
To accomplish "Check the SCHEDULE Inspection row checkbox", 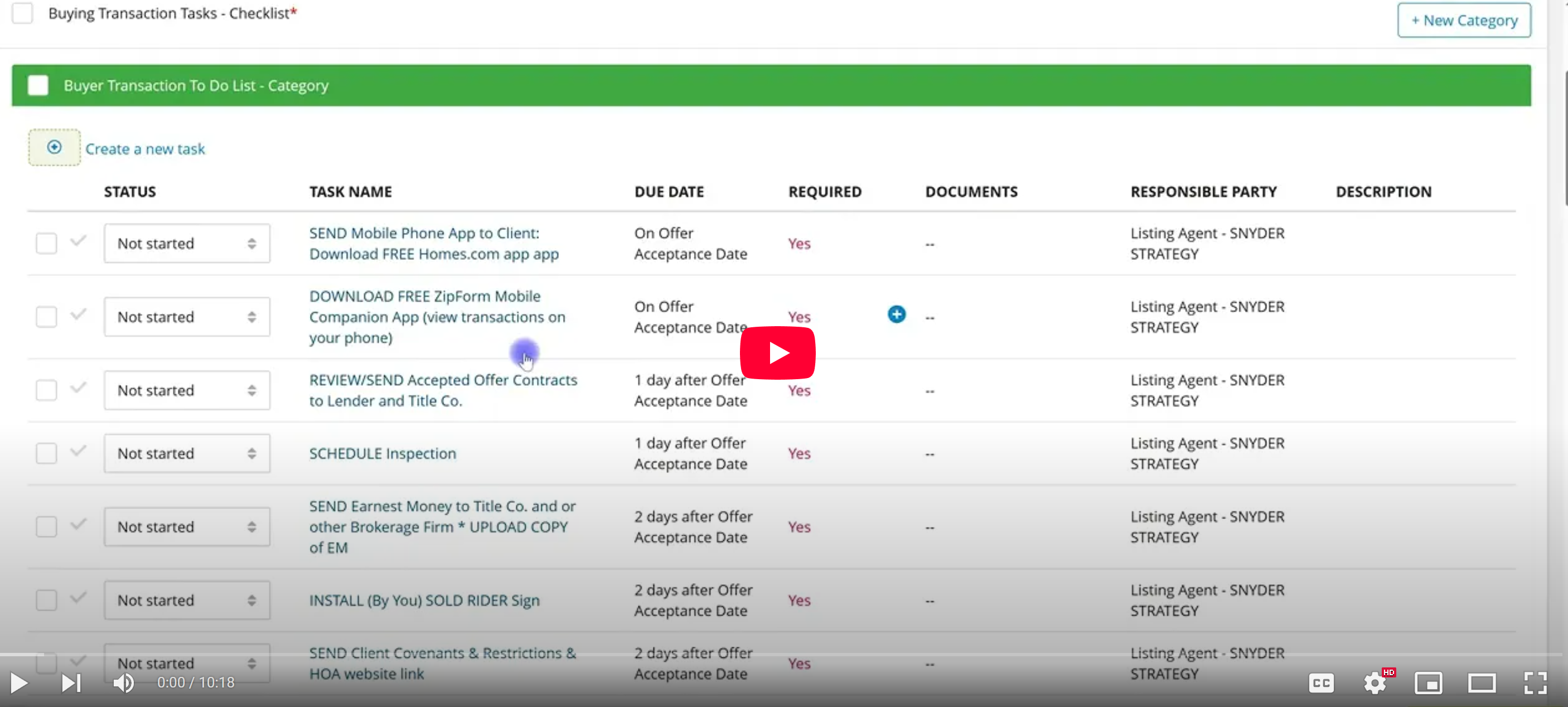I will [46, 453].
